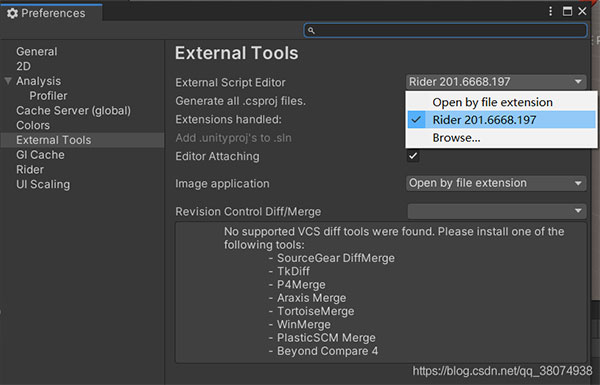The height and width of the screenshot is (385, 600).
Task: Click the "Image application" label
Action: coord(222,184)
